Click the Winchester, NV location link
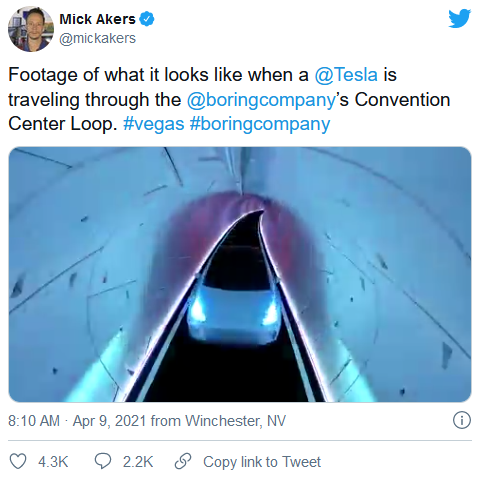This screenshot has width=480, height=477. [235, 421]
